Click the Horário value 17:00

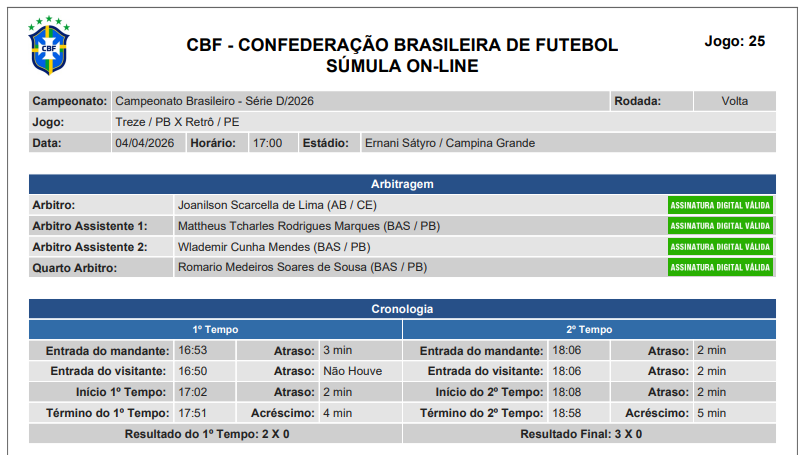click(267, 143)
